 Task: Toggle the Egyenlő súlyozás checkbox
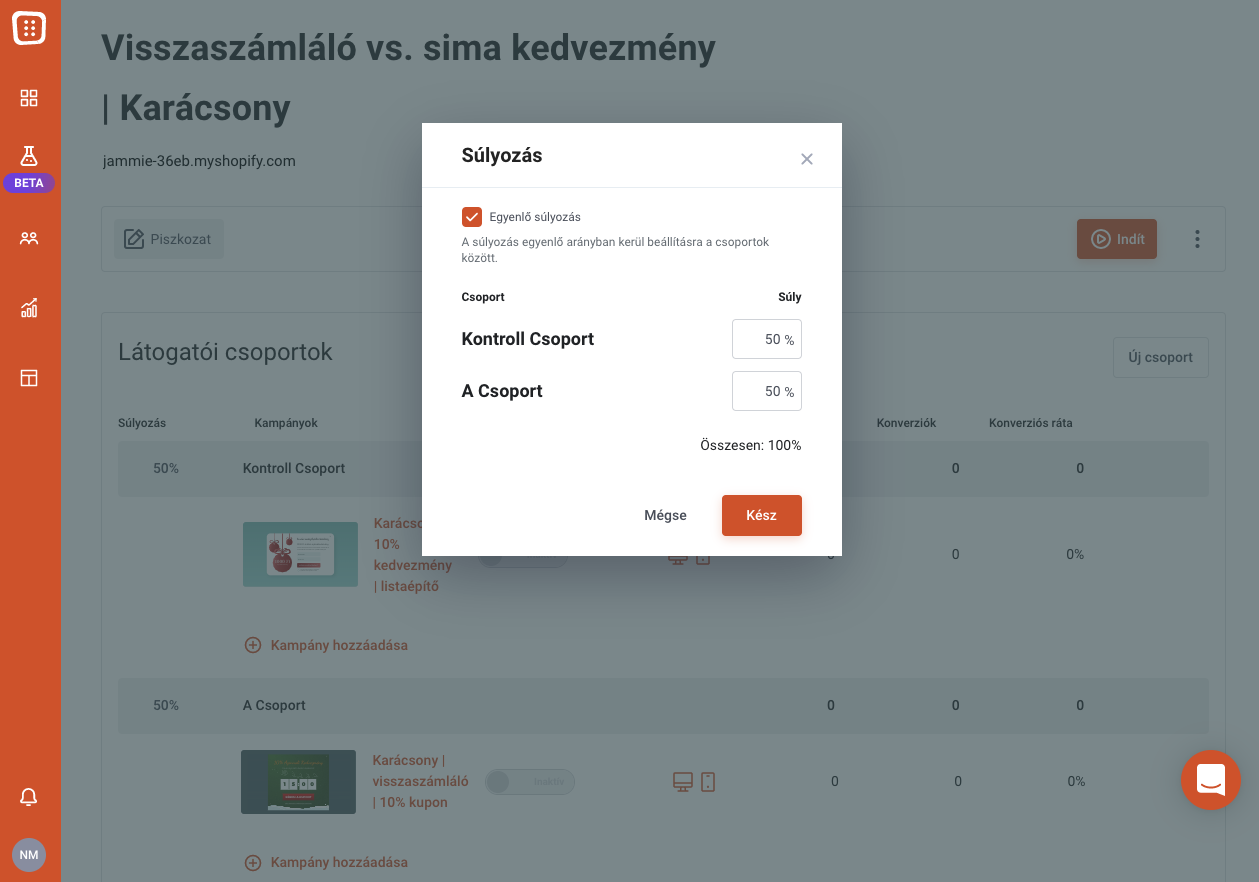tap(472, 217)
